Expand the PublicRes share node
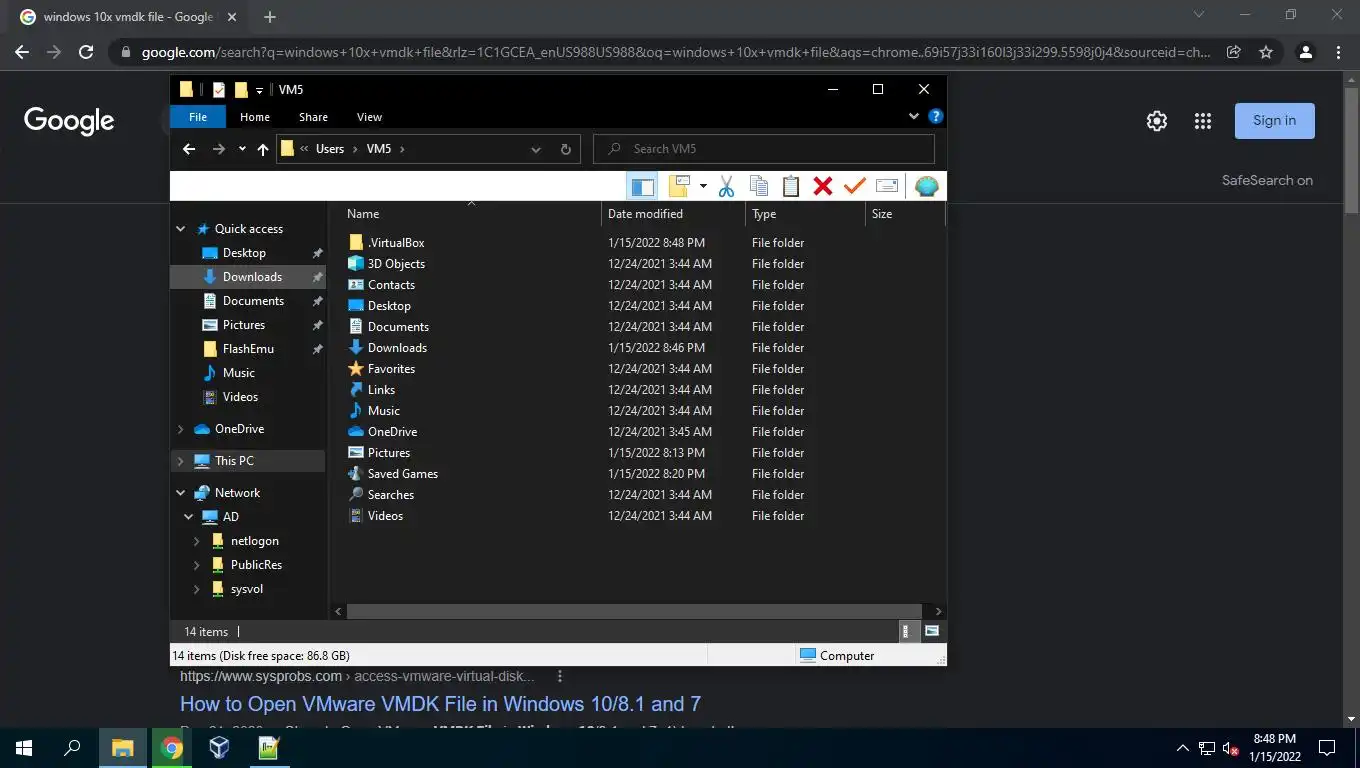Image resolution: width=1360 pixels, height=768 pixels. coord(197,565)
